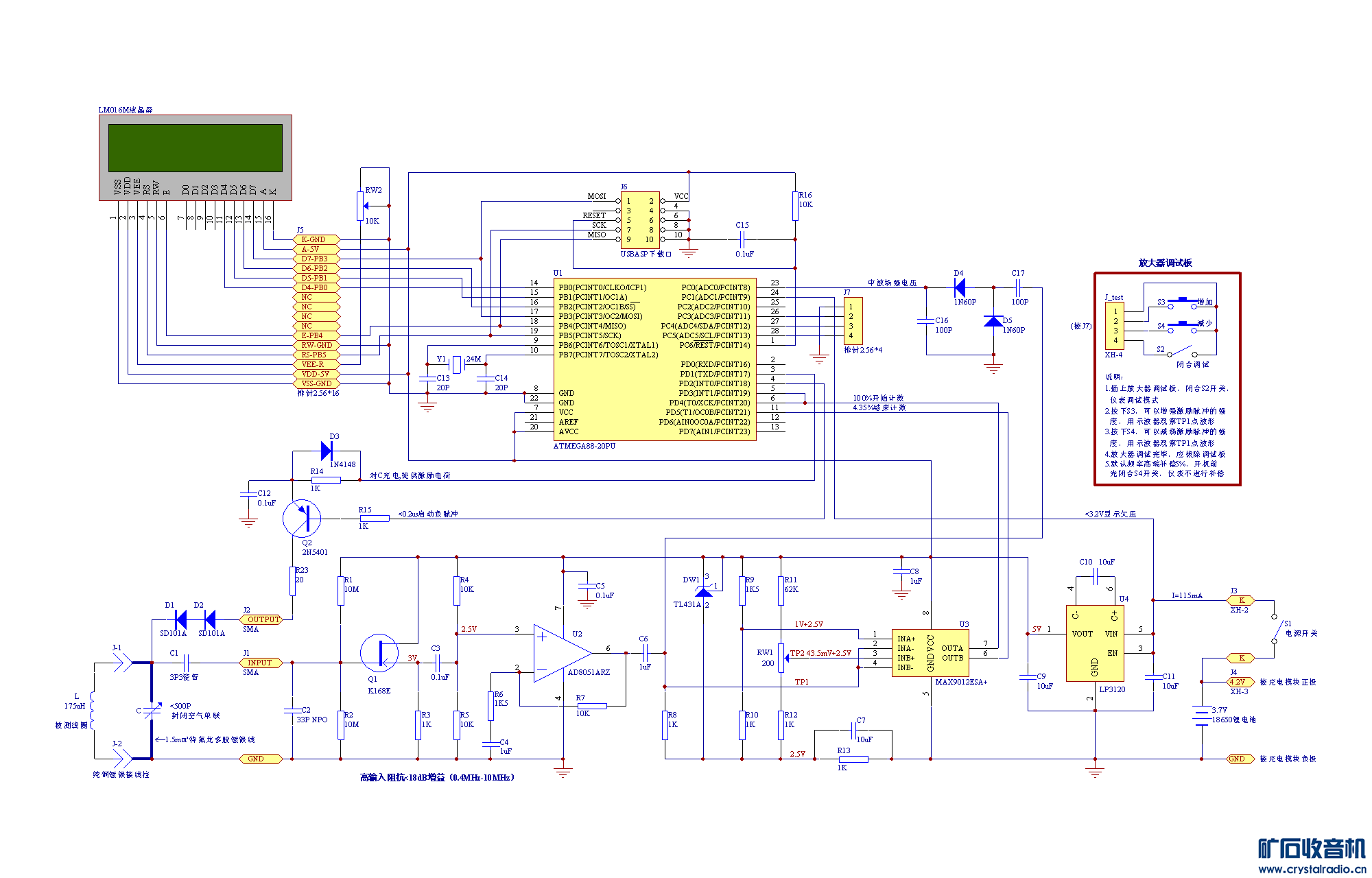Click the green LM016M LCD screen
Viewport: 1372px width, 878px height.
(x=196, y=147)
